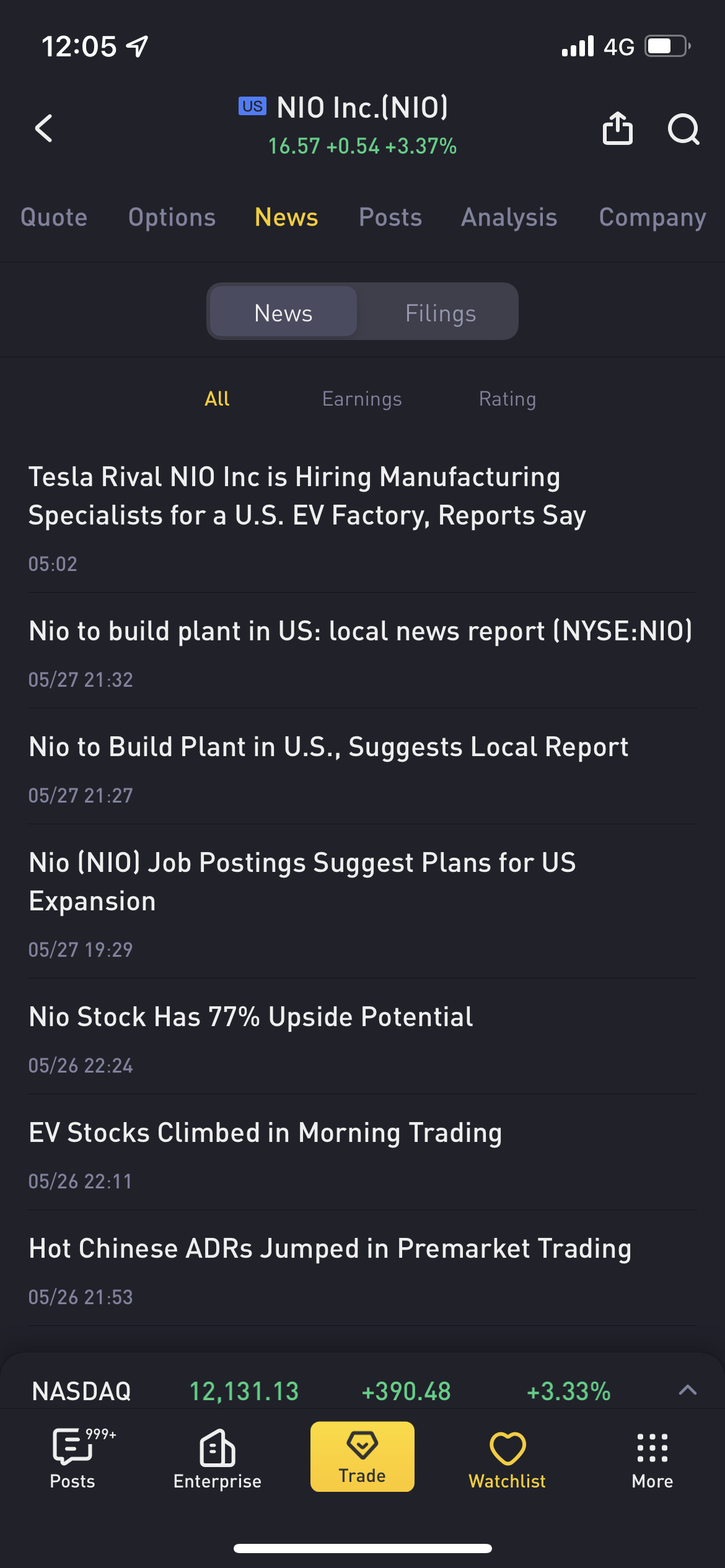Switch to Filings segment
Screen dimensions: 725x1568
pyautogui.click(x=441, y=313)
